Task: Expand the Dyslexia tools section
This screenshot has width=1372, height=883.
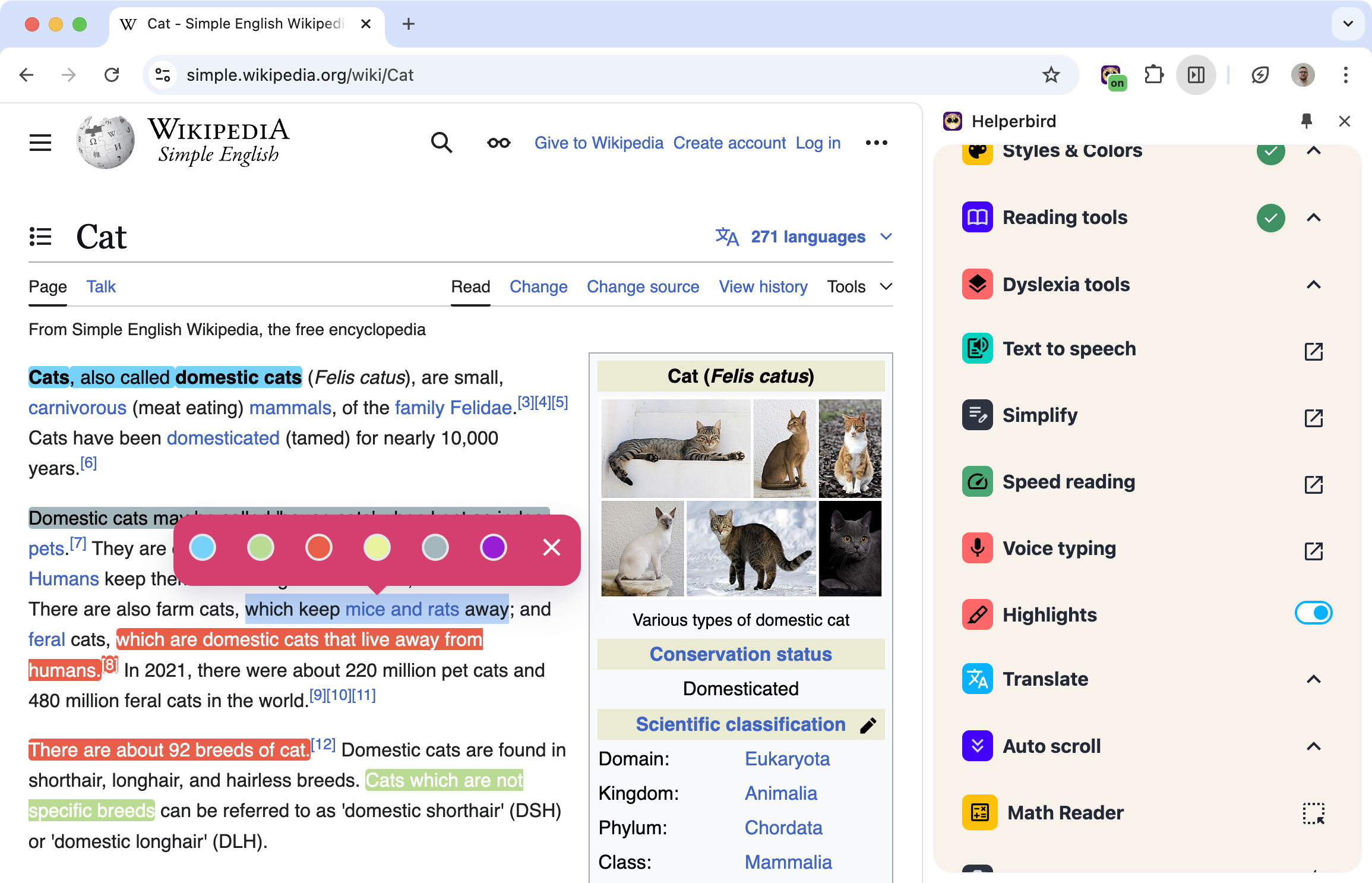Action: pos(1313,285)
